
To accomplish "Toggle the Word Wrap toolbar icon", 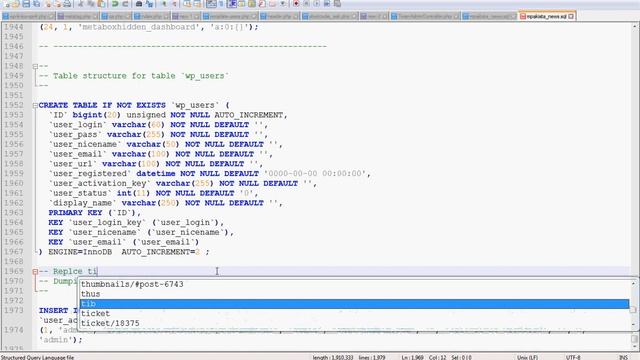I will 211,4.
